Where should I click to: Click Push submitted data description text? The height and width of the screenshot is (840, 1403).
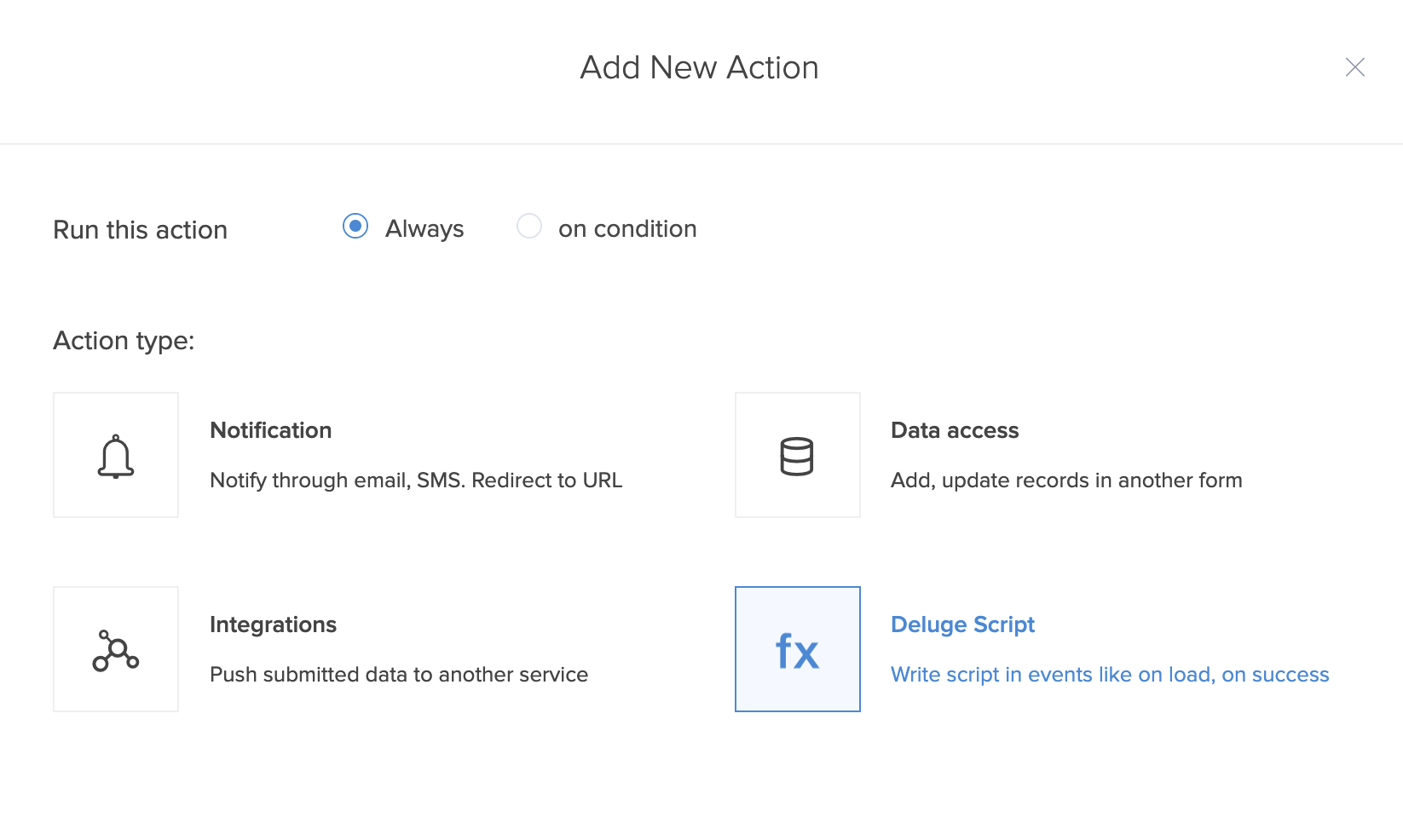[x=399, y=675]
